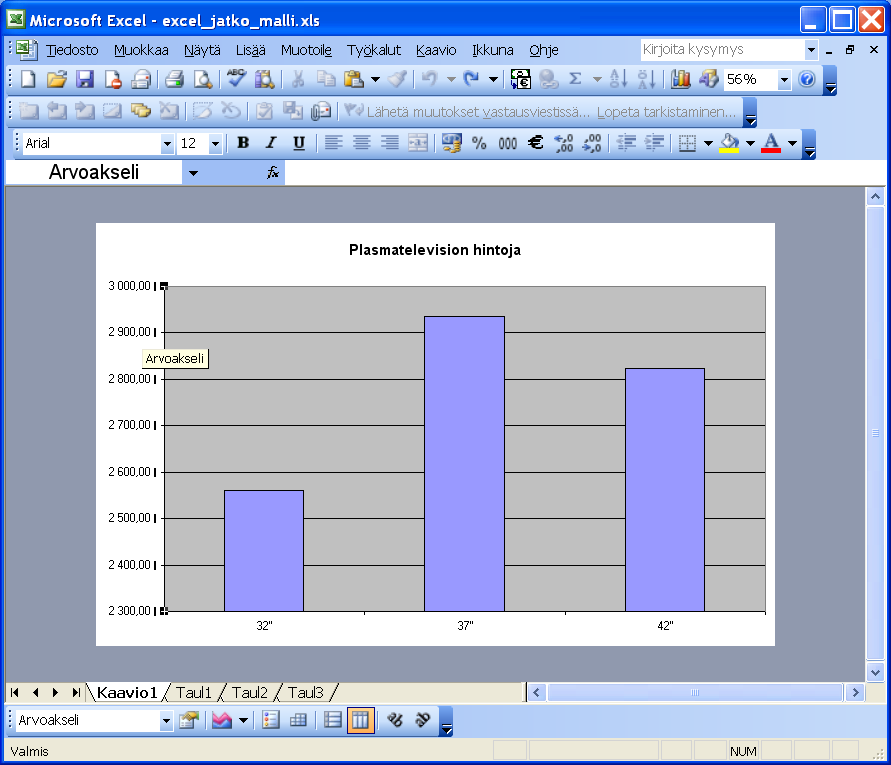This screenshot has height=765, width=891.
Task: Click the Paste clipboard icon
Action: coord(355,79)
